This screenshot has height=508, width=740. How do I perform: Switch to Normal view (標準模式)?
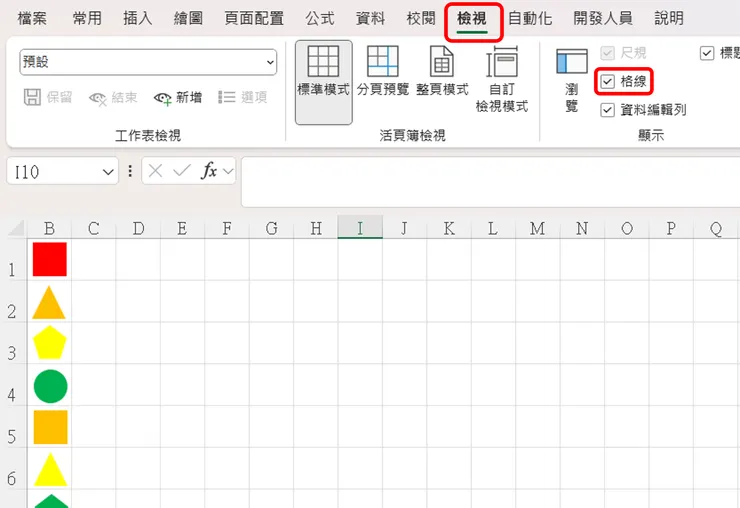(323, 82)
